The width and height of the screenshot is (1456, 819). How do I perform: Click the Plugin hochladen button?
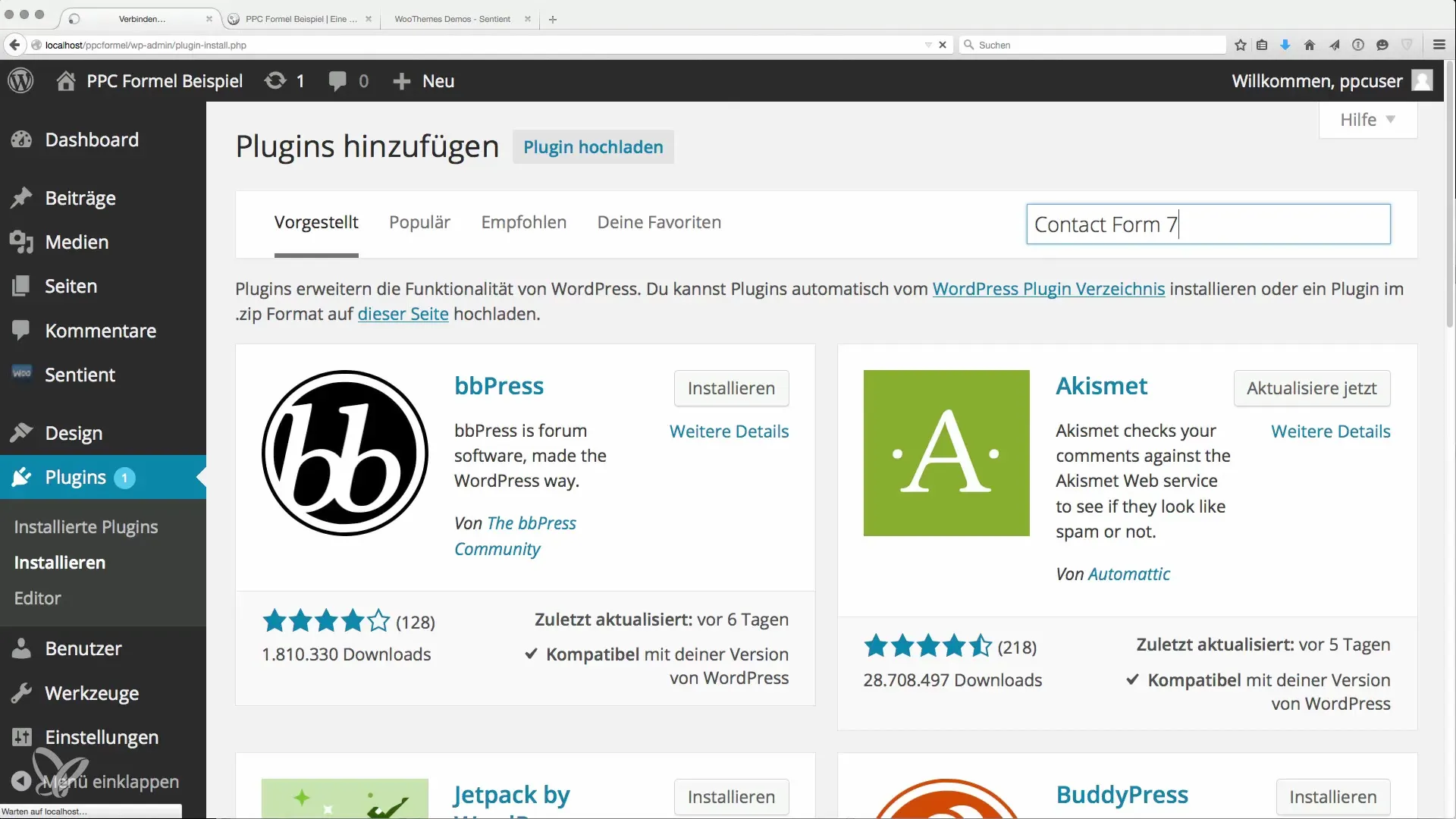(x=593, y=147)
